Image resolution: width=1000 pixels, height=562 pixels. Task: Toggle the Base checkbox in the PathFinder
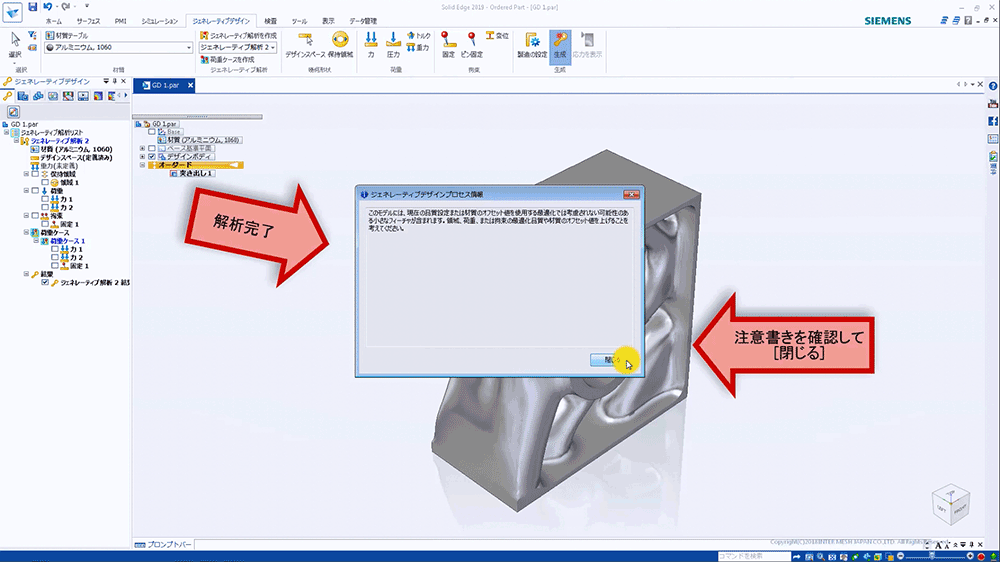[x=152, y=131]
